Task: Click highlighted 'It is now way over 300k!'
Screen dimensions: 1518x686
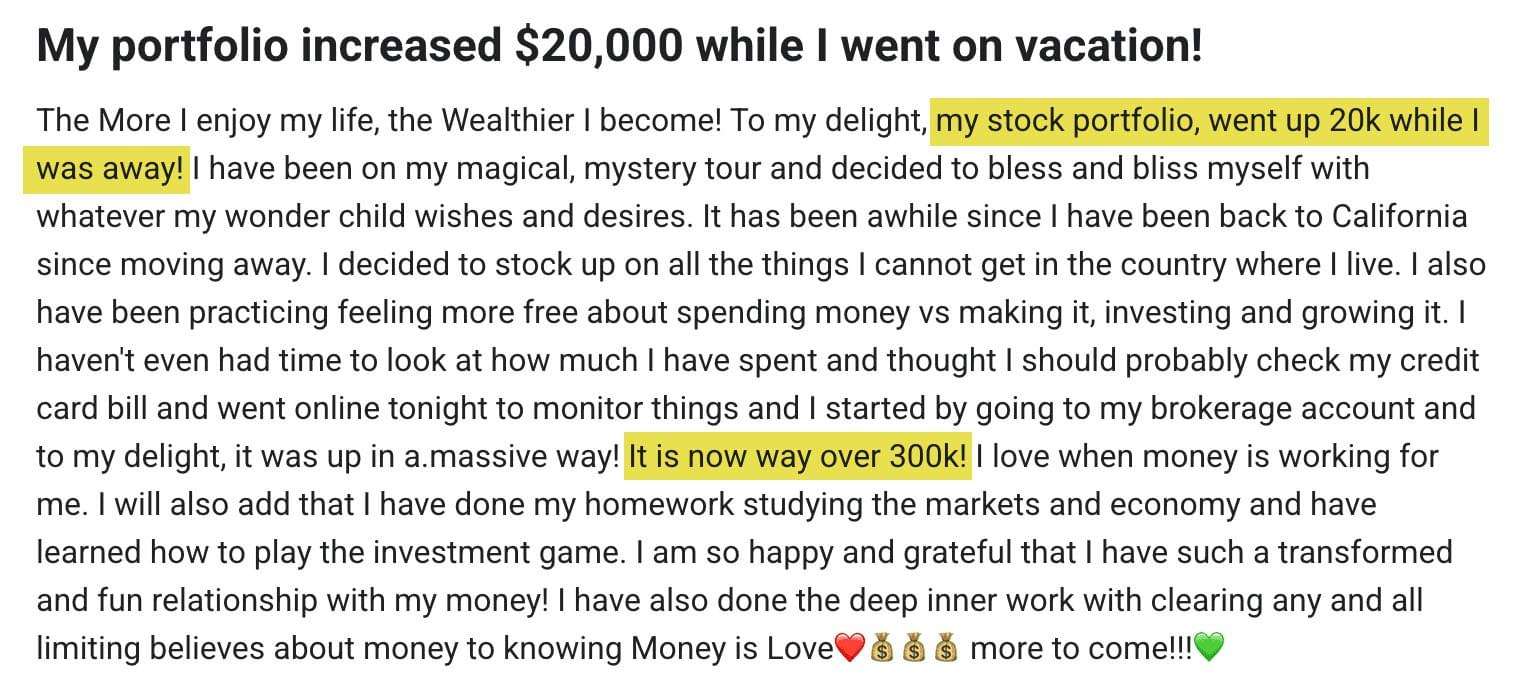Action: 798,458
